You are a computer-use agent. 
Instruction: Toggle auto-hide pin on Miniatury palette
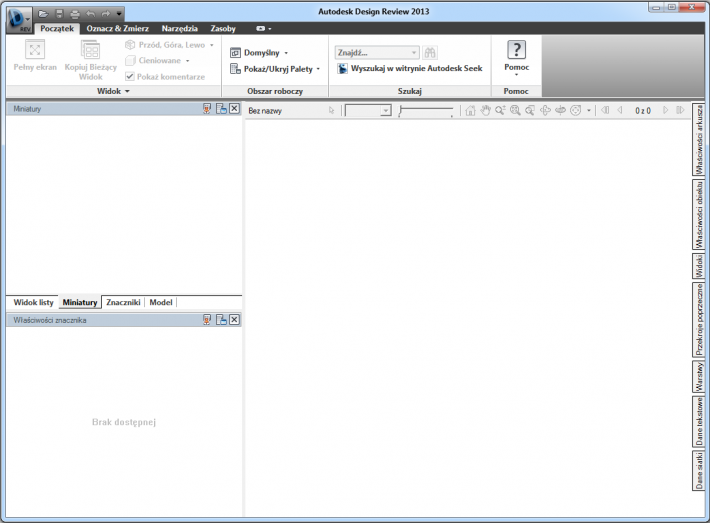tap(207, 109)
